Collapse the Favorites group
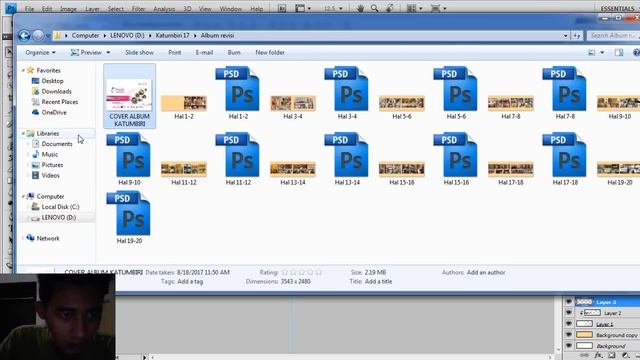The height and width of the screenshot is (360, 640). [23, 71]
